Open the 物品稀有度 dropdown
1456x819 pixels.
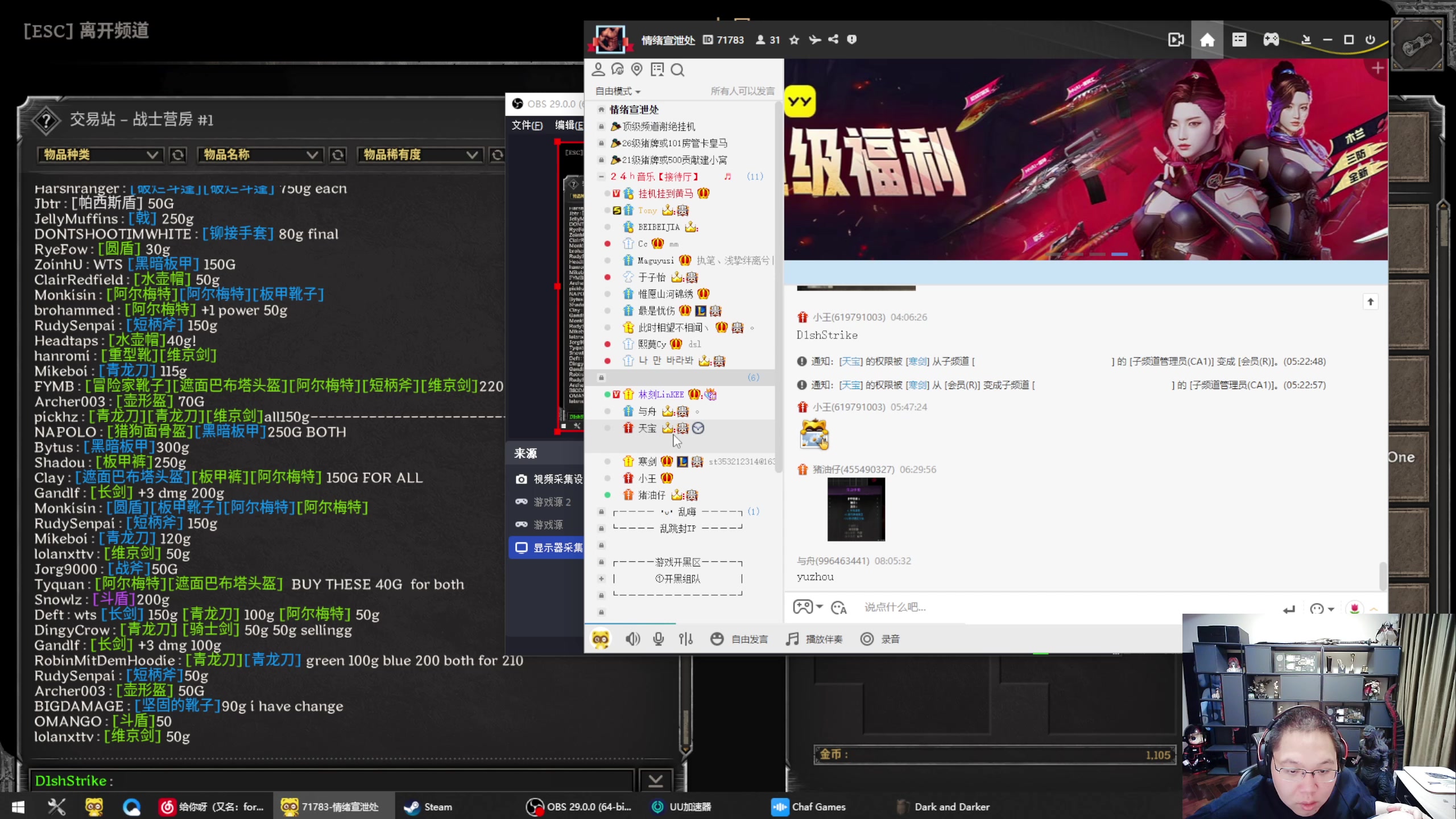point(419,155)
